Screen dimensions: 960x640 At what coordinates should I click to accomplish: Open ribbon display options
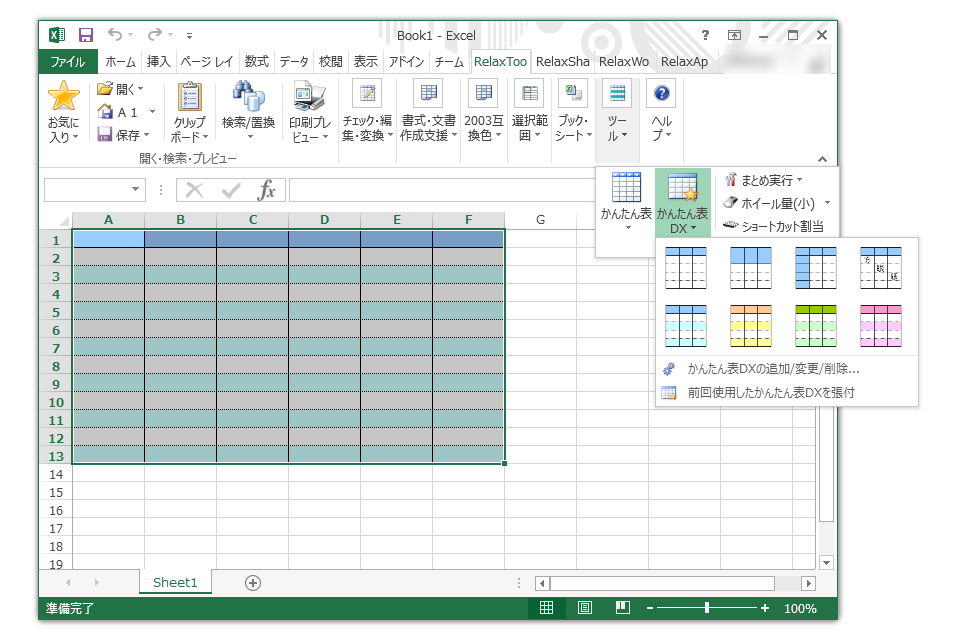[734, 35]
